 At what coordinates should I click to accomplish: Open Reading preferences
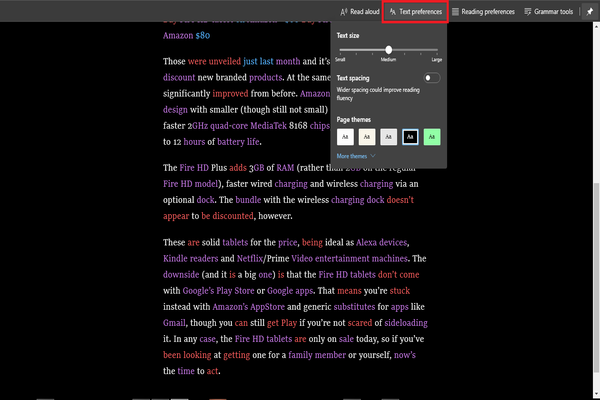click(483, 12)
